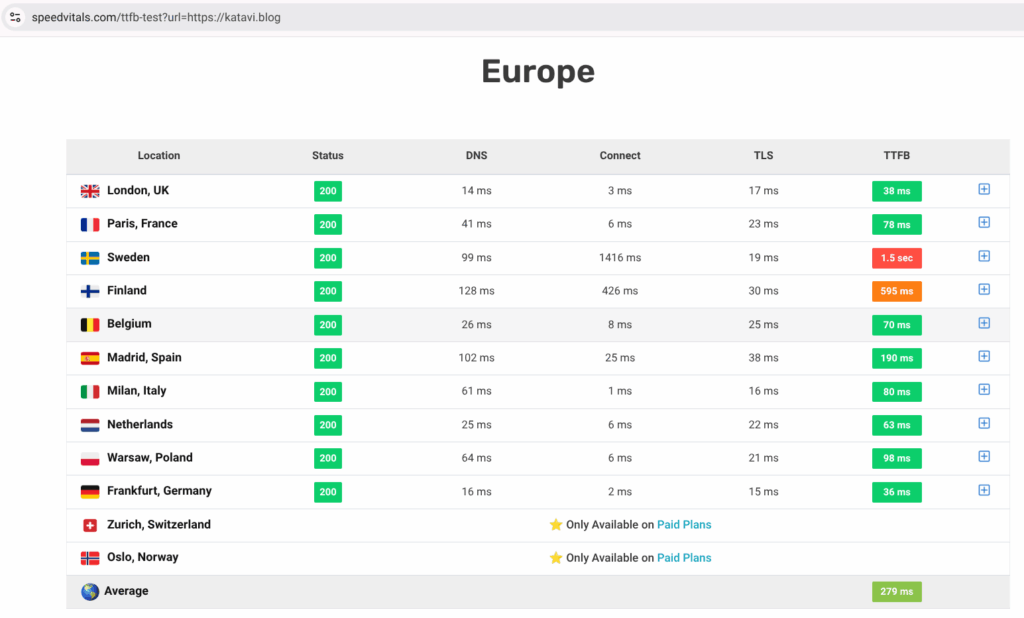Expand the Madrid, Spain row details
Image resolution: width=1024 pixels, height=618 pixels.
point(984,357)
